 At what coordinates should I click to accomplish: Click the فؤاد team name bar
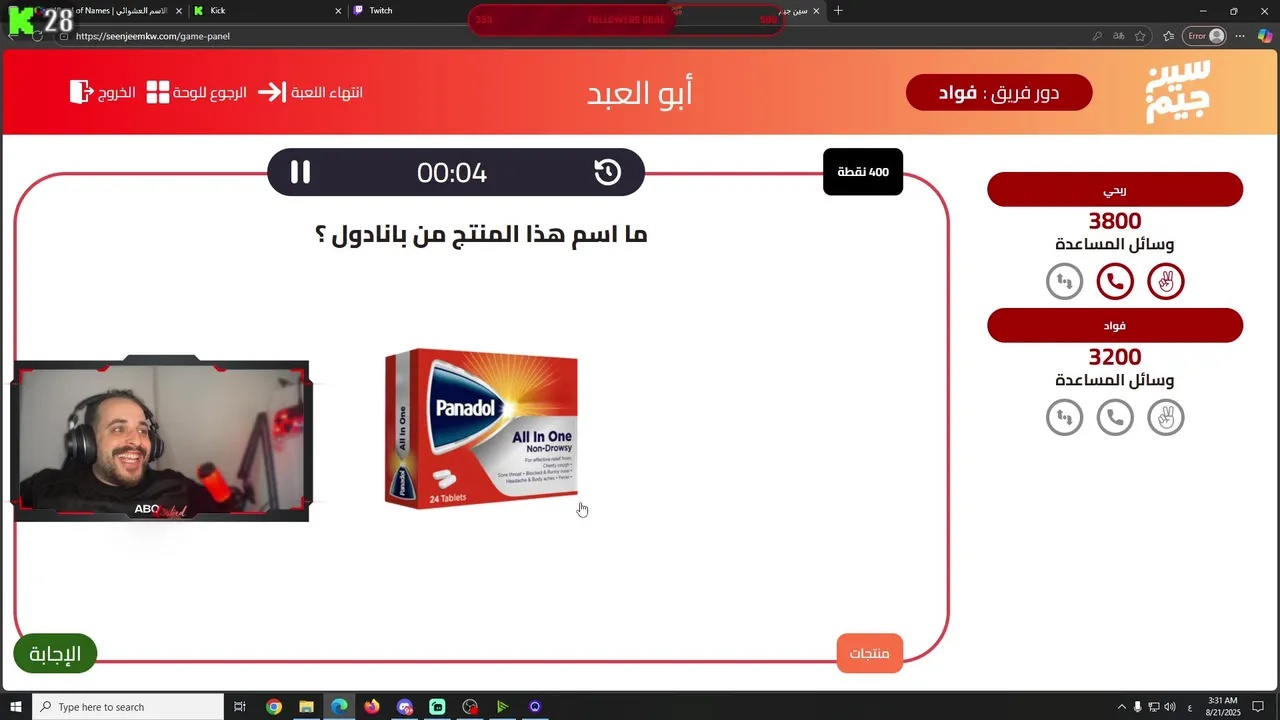click(1115, 325)
